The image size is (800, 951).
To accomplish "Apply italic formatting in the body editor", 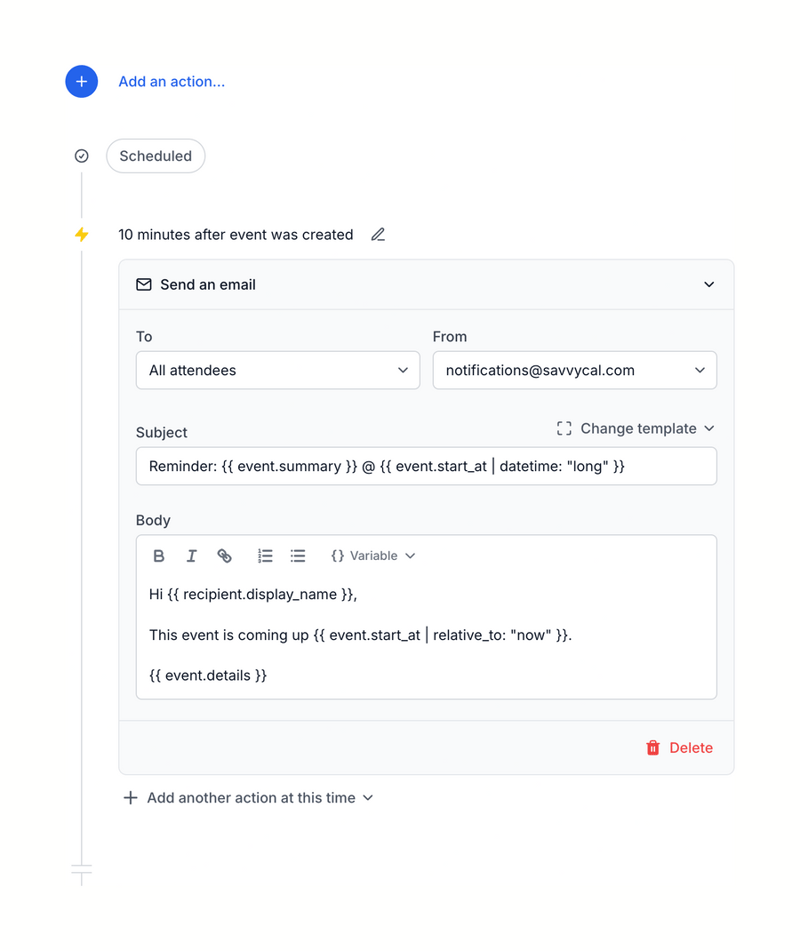I will (191, 555).
